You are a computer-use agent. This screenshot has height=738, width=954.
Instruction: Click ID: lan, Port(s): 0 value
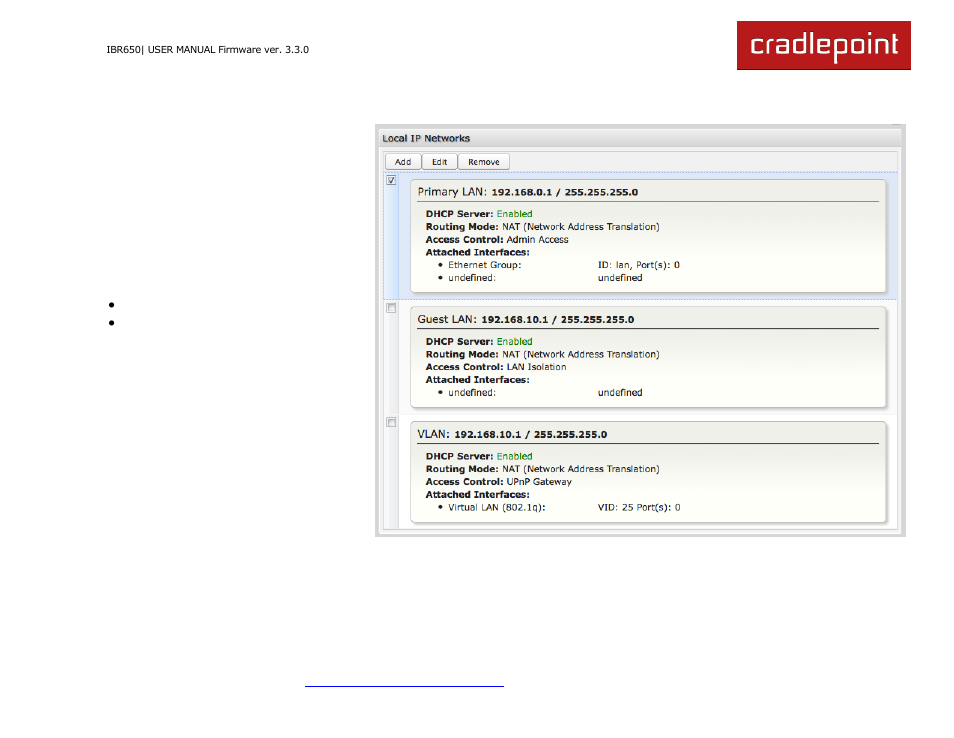coord(638,265)
